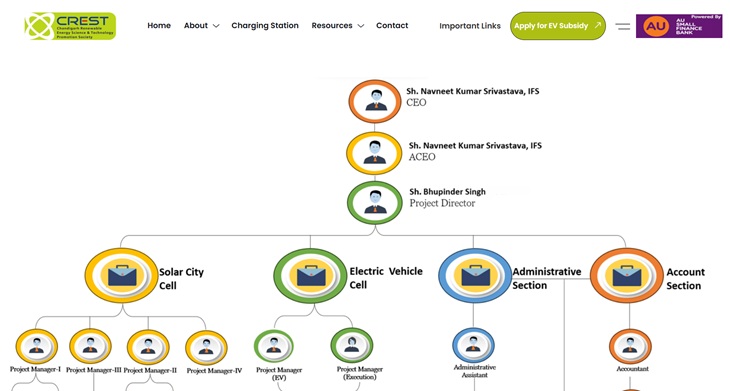Click the Project Manager (EV) label
Screen dimensions: 730x391
coord(279,374)
